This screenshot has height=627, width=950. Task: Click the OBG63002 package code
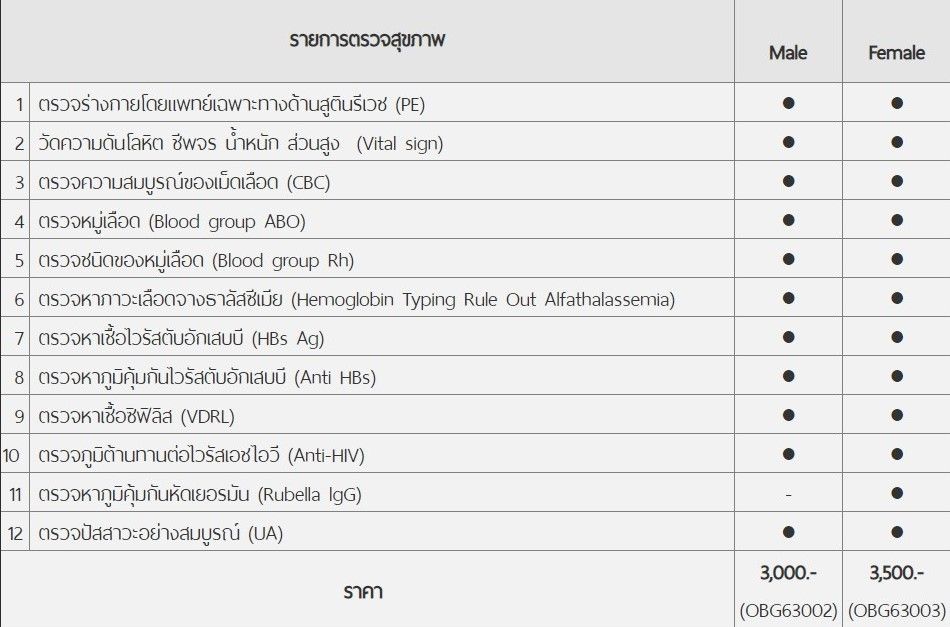(x=788, y=609)
